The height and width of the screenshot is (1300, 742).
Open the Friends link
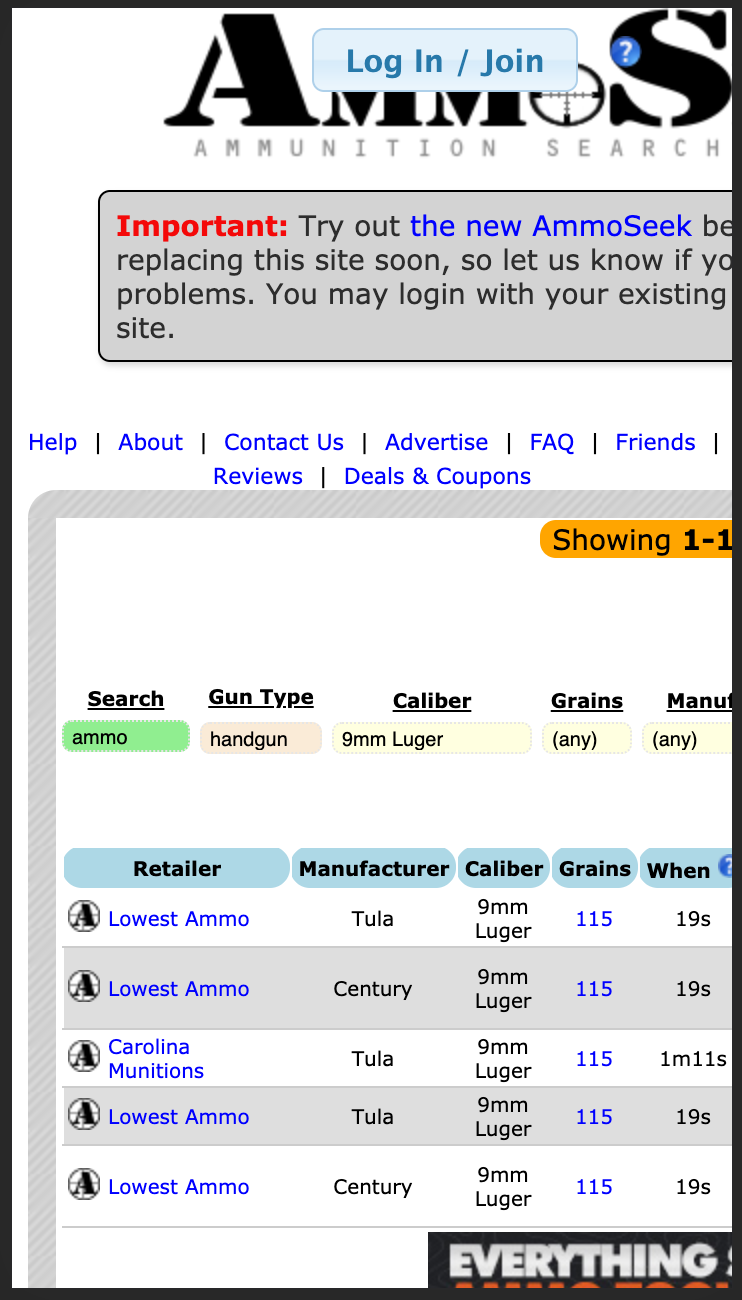(x=655, y=442)
